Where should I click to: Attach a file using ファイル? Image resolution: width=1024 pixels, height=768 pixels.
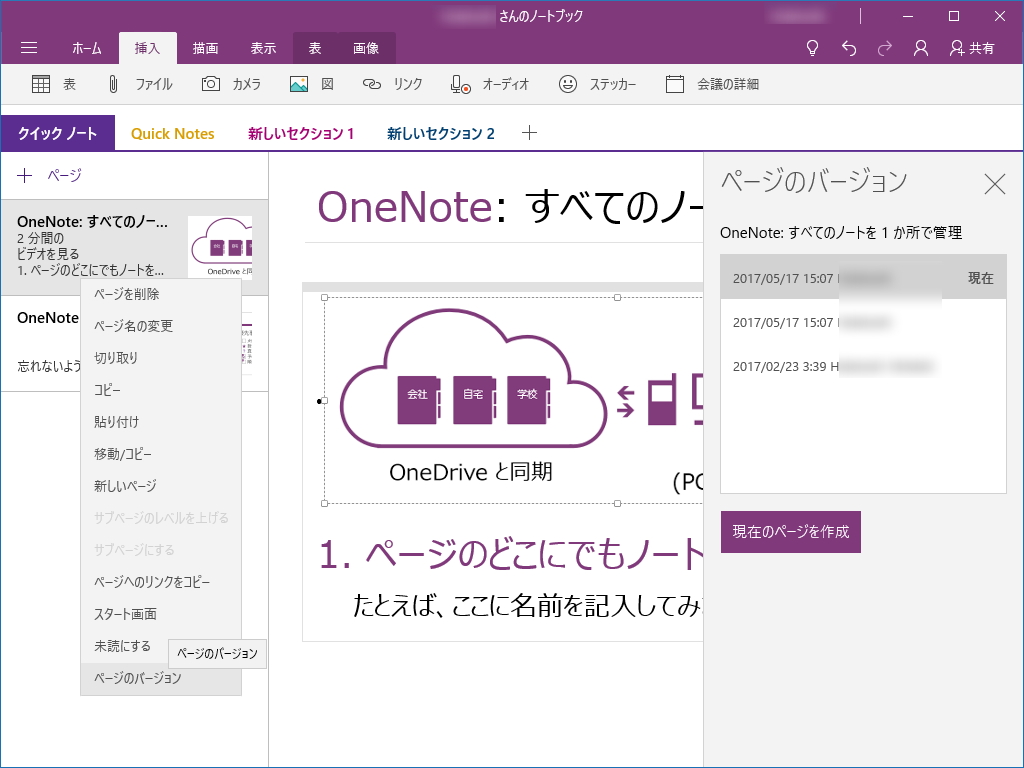click(x=139, y=84)
